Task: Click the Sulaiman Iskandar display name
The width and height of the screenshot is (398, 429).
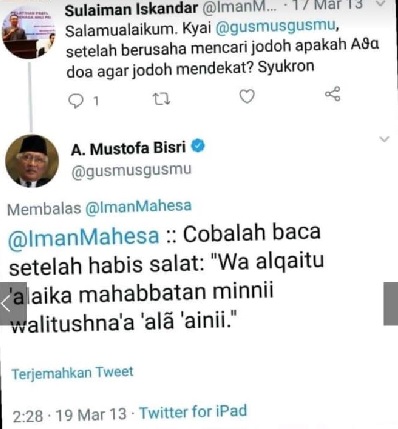Action: tap(131, 10)
